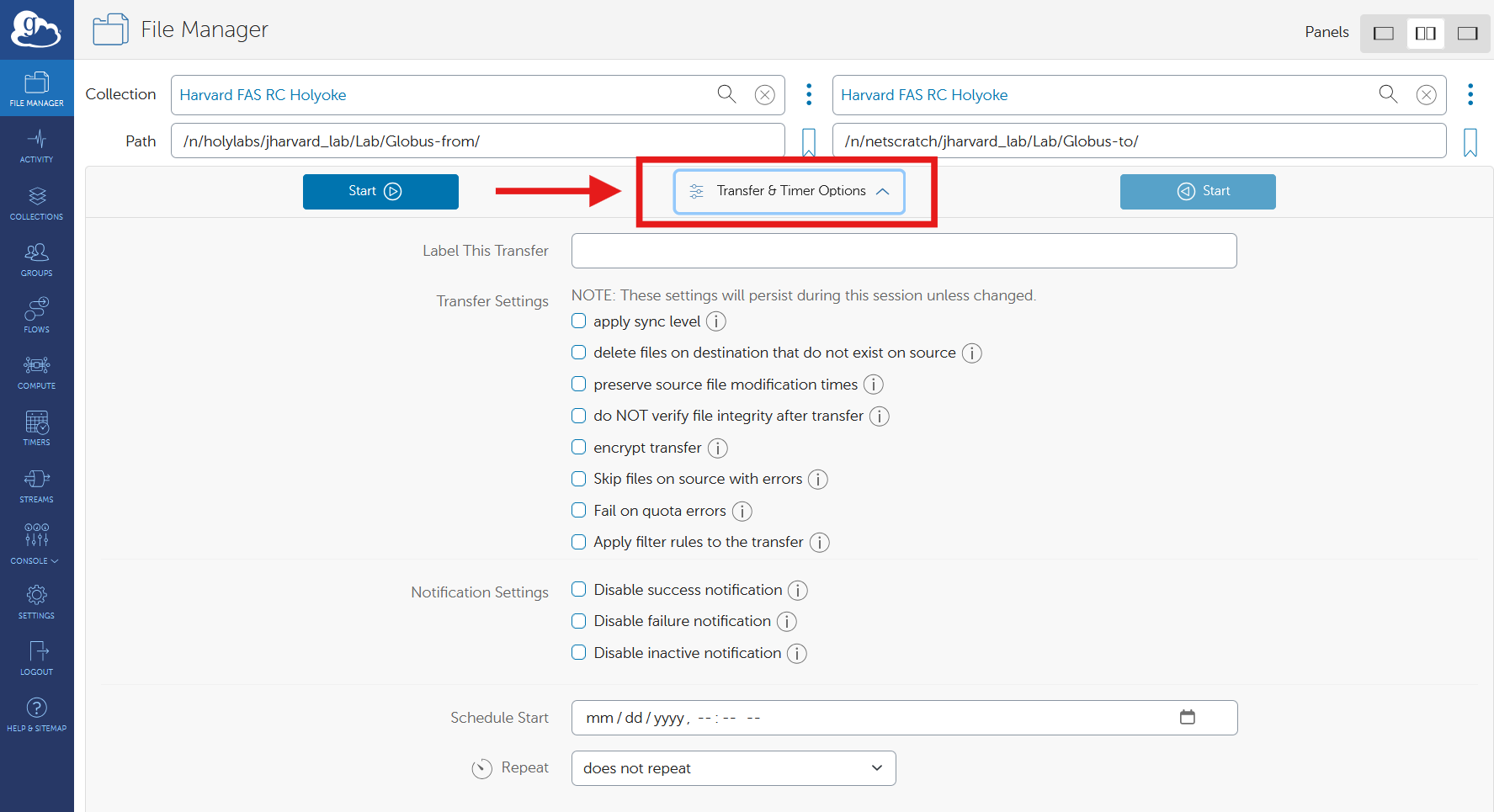The height and width of the screenshot is (812, 1494).
Task: Expand the Console sidebar menu
Action: tap(36, 543)
